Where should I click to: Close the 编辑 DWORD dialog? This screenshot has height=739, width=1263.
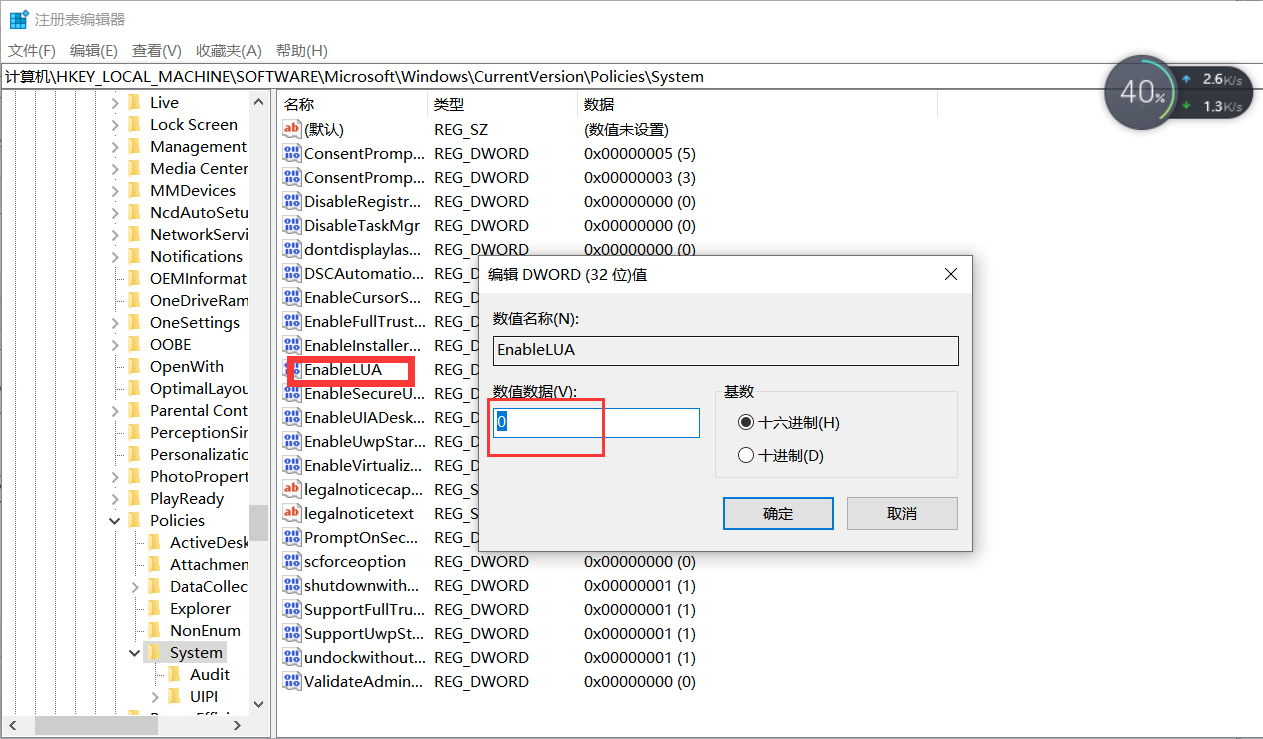point(951,274)
